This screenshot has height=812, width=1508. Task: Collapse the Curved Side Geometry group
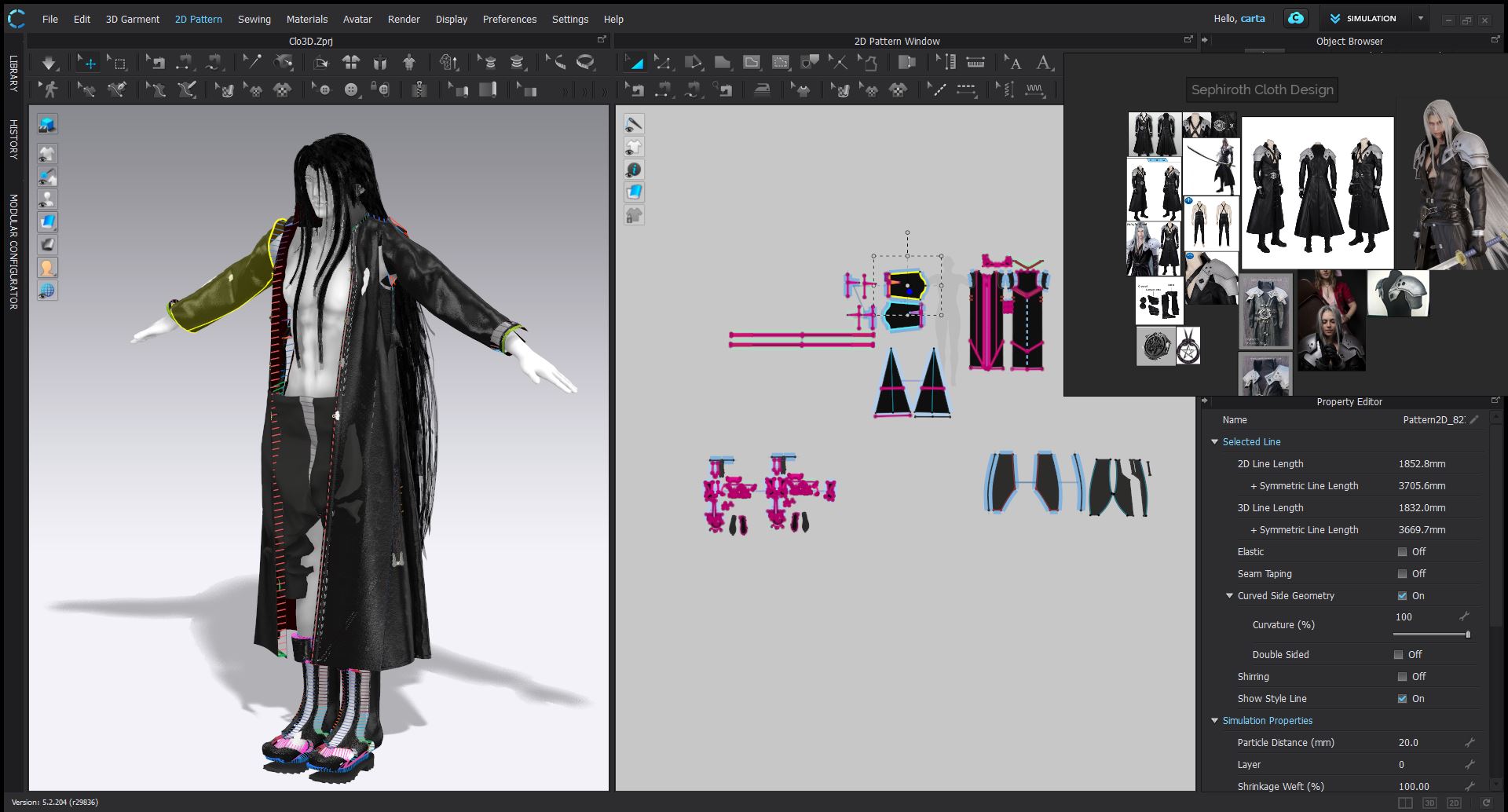(1230, 596)
